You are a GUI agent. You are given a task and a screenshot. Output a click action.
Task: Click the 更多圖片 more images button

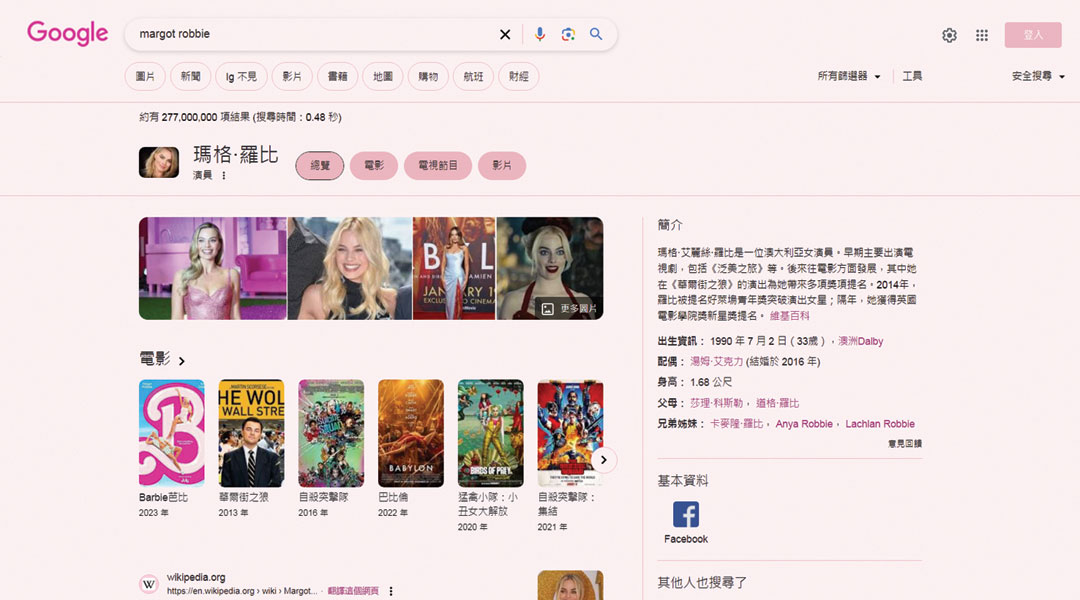569,309
